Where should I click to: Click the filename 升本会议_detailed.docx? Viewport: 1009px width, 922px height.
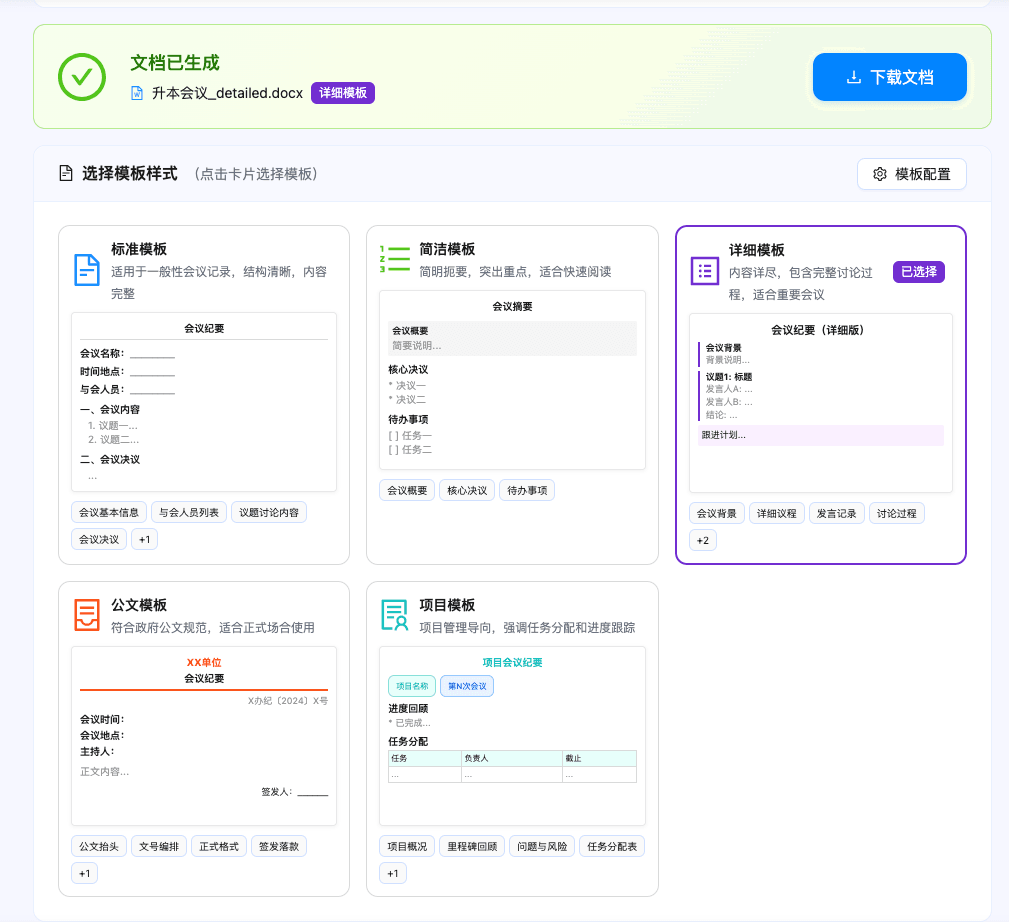coord(227,93)
